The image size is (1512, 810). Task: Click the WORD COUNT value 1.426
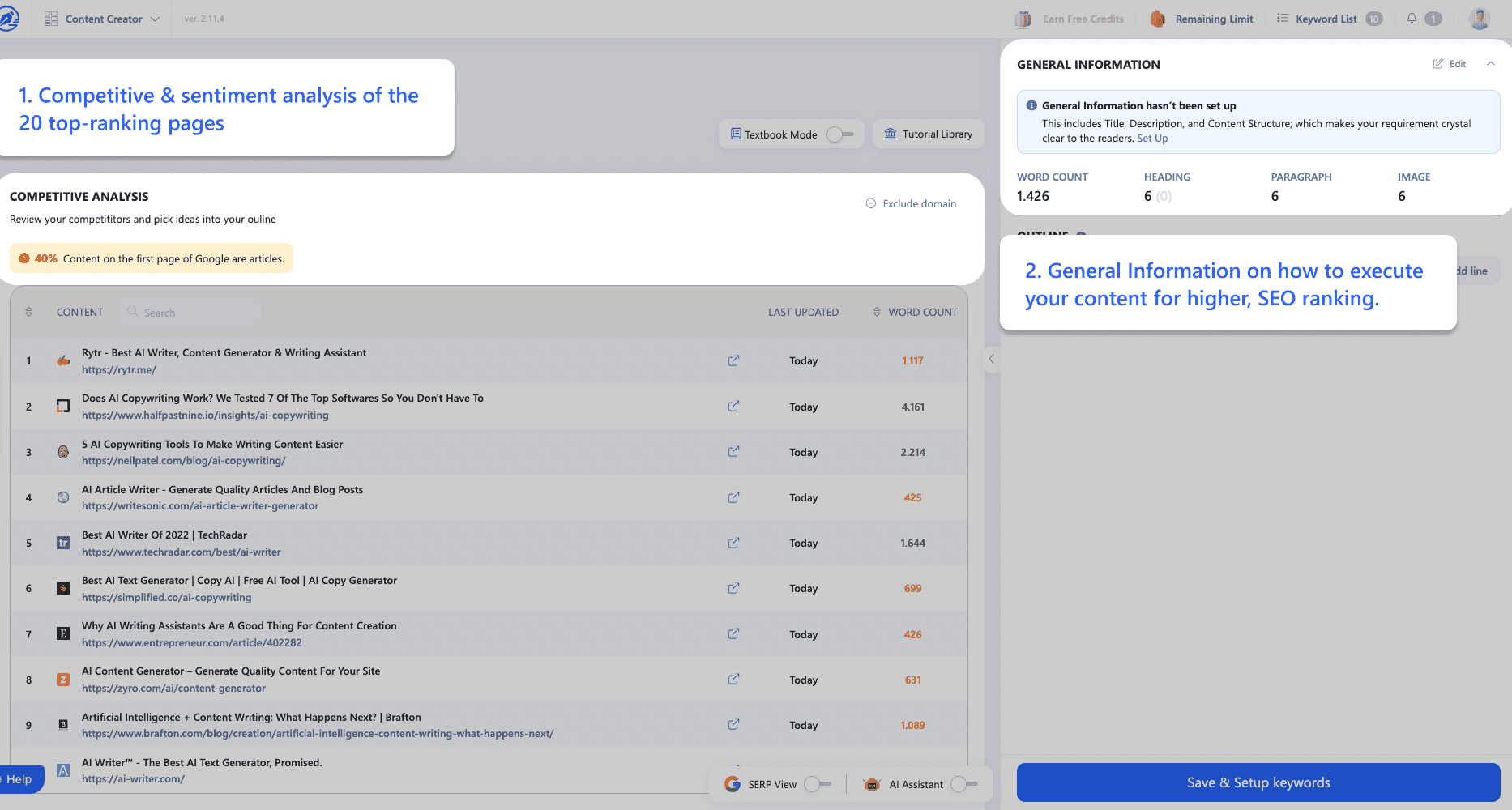pyautogui.click(x=1033, y=196)
